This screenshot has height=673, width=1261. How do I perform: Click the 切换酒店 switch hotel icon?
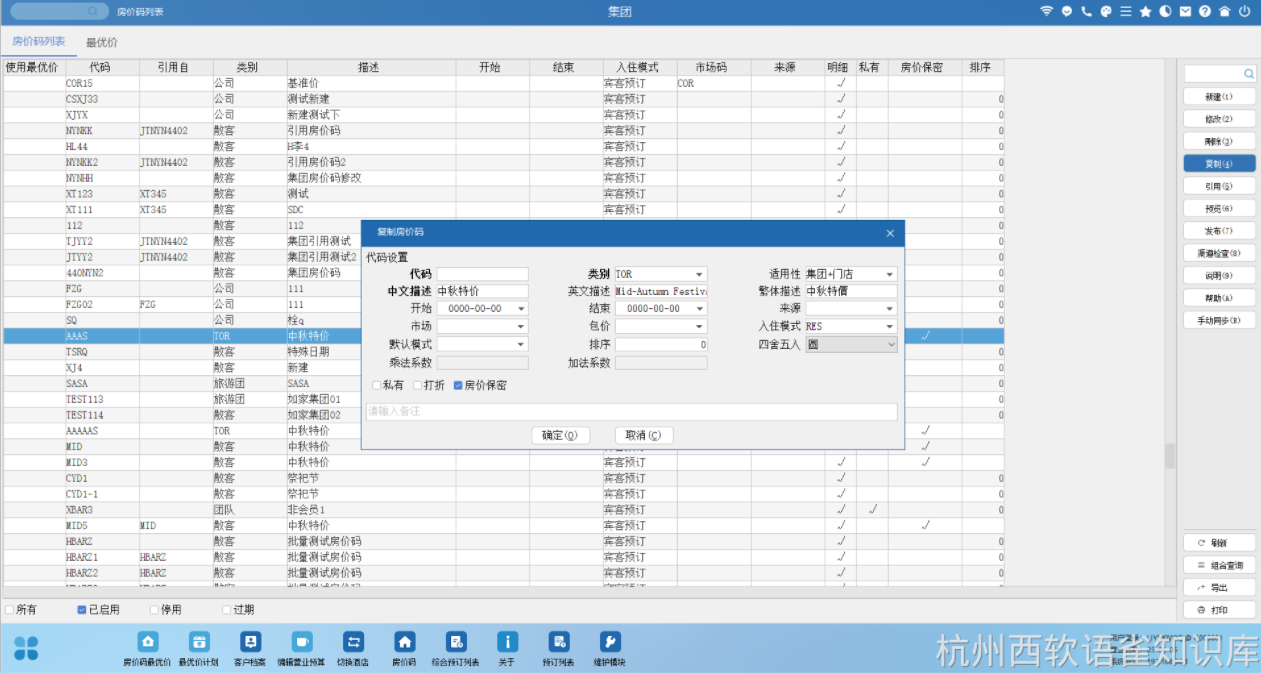point(353,643)
